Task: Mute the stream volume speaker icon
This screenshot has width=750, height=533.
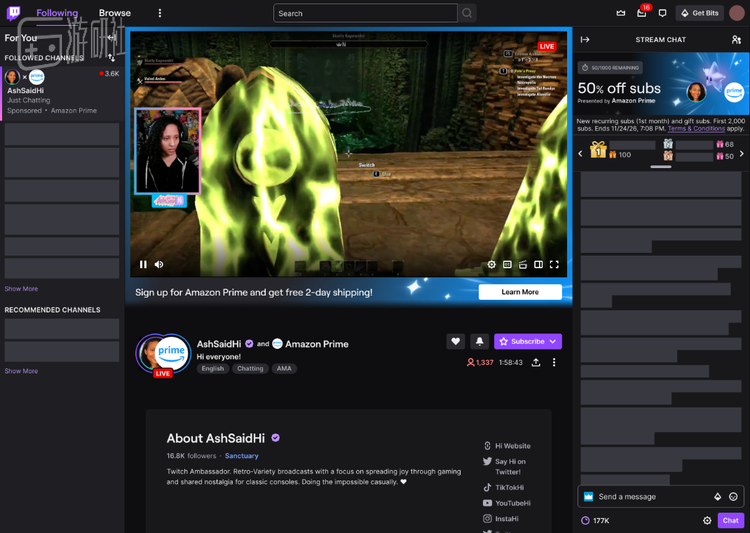Action: click(x=159, y=265)
